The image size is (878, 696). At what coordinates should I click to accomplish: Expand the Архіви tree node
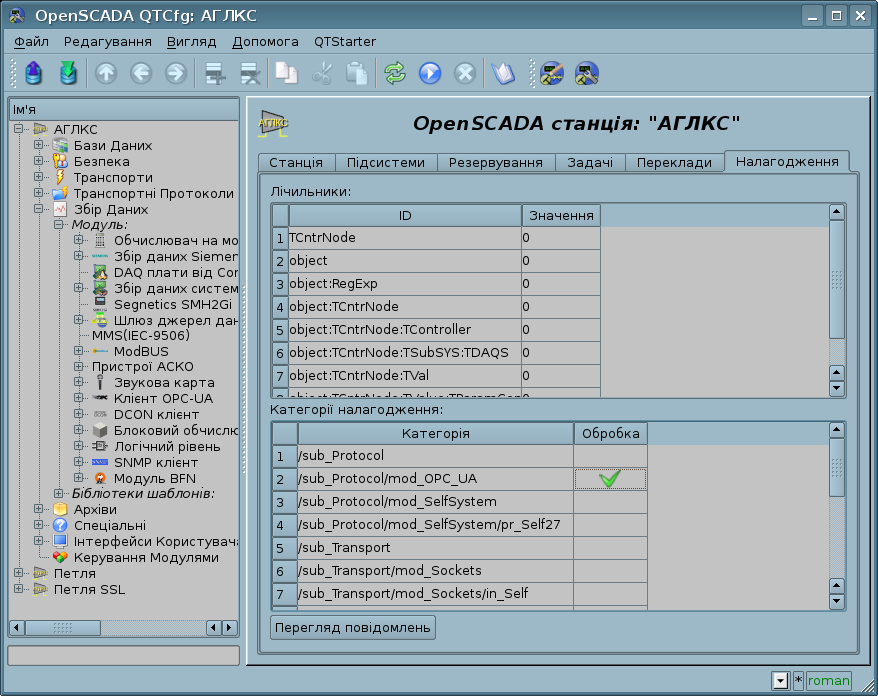pos(39,509)
